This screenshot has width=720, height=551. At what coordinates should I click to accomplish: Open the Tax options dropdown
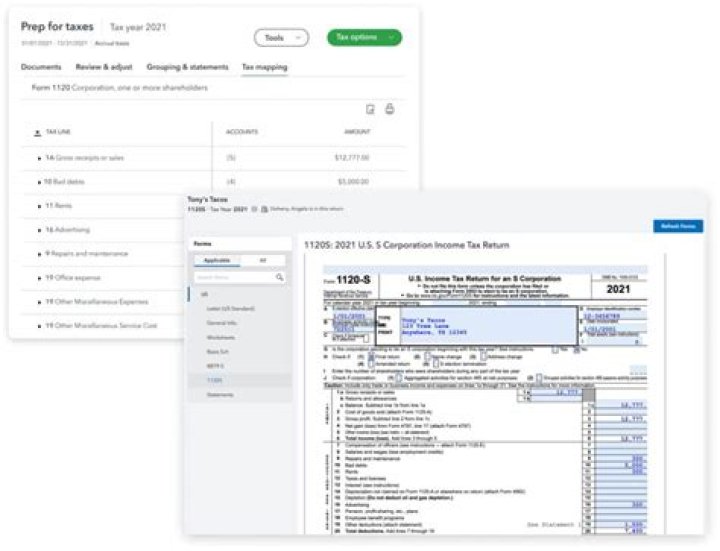[363, 38]
